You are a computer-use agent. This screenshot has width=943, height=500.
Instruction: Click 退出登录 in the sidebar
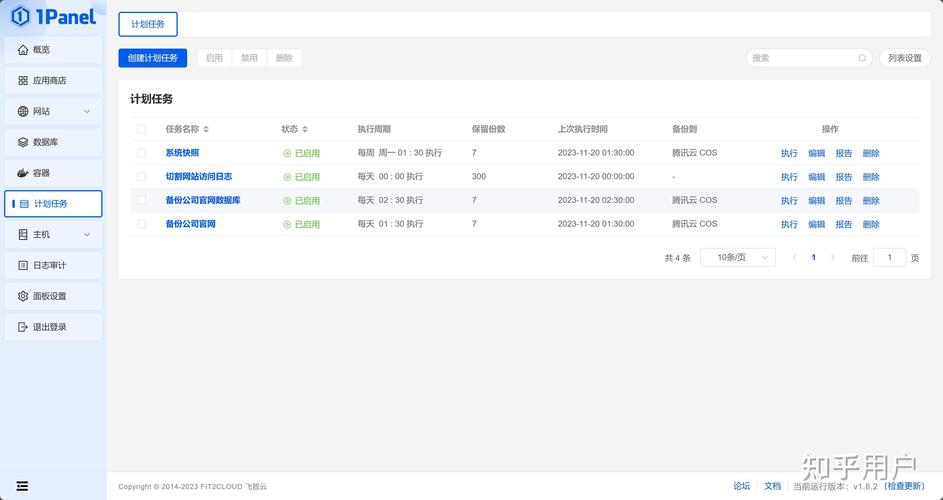coord(54,327)
